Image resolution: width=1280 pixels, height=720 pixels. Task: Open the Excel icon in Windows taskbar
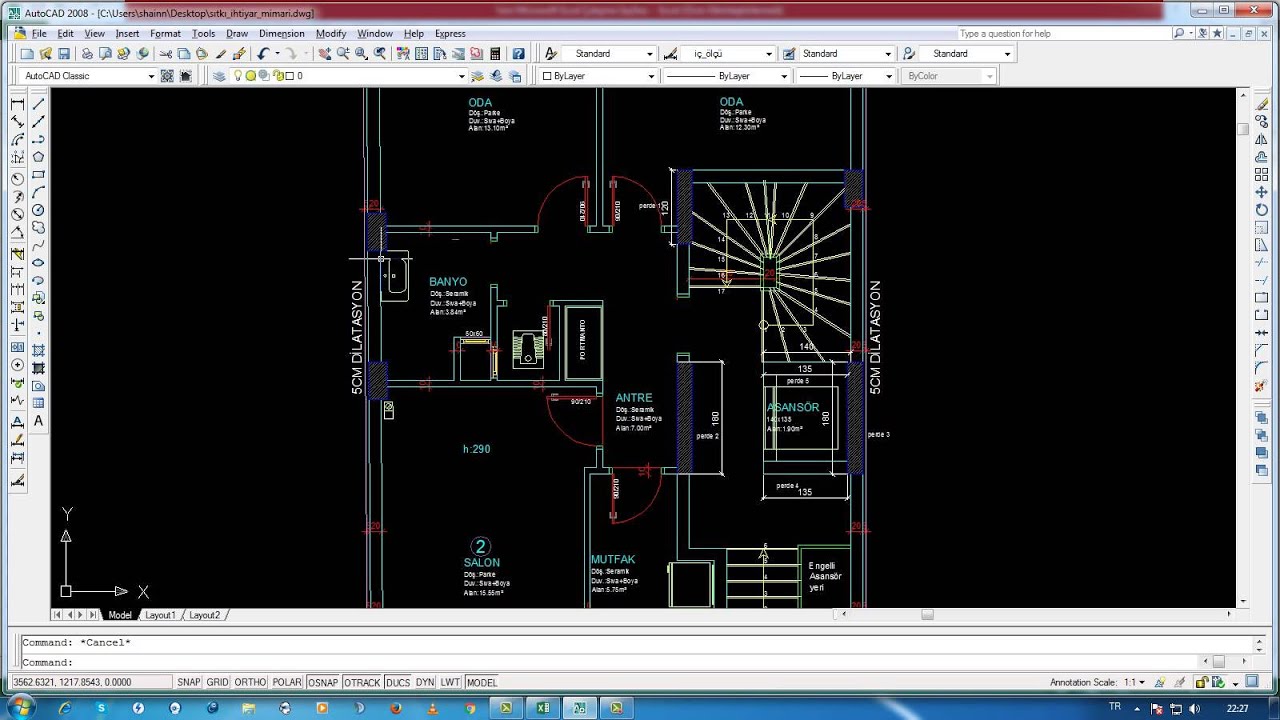(x=543, y=708)
